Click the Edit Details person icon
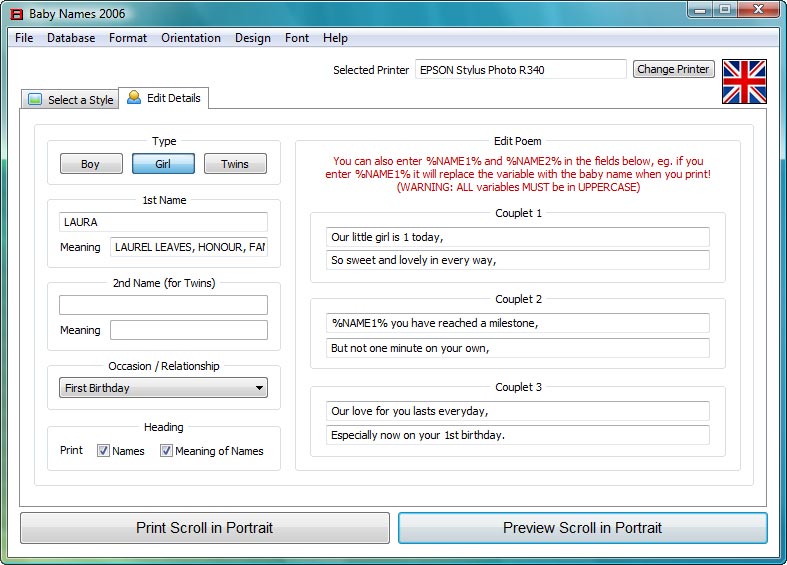Screen dimensions: 787x565 134,97
